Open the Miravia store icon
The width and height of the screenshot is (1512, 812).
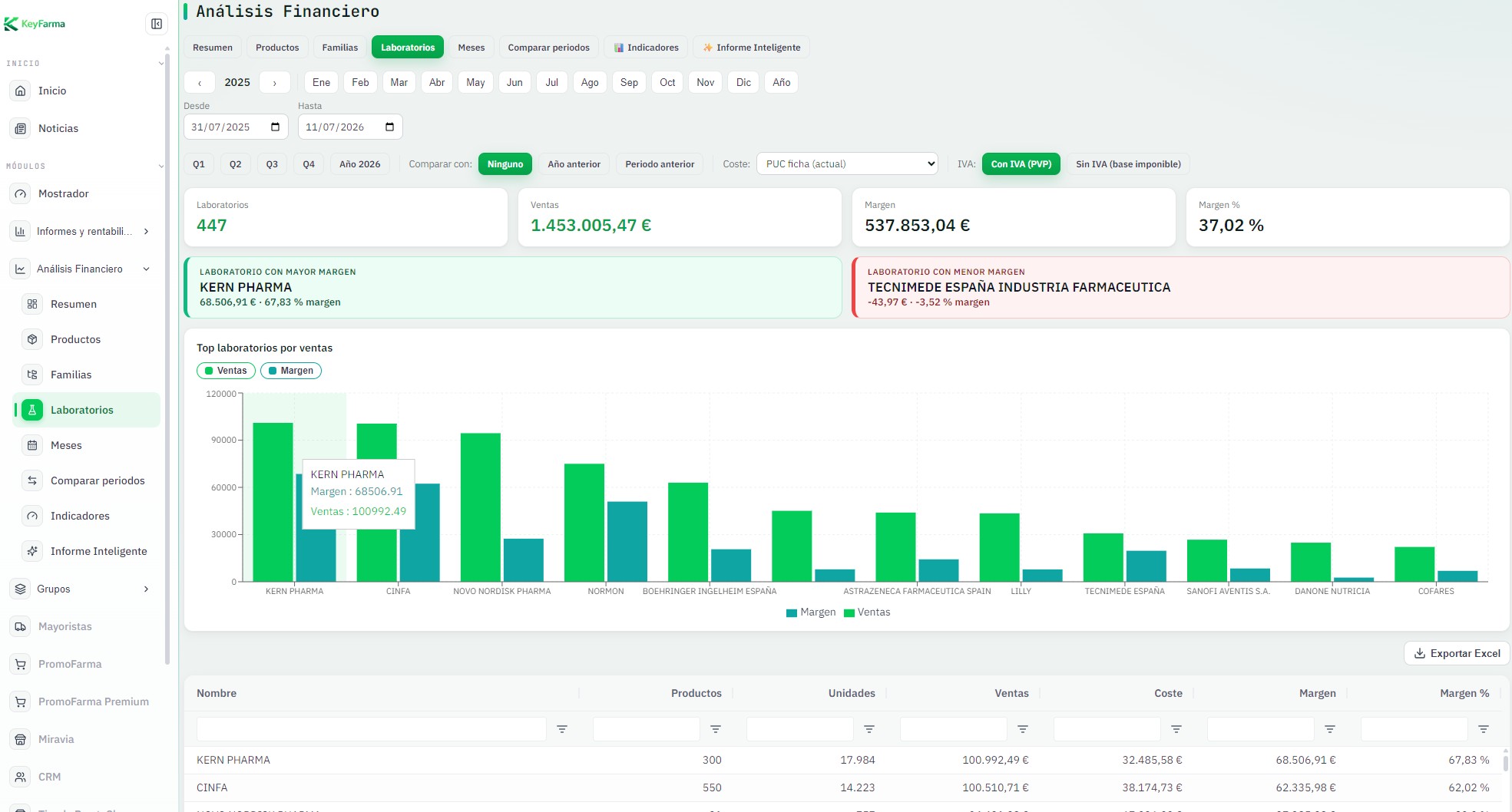[21, 739]
